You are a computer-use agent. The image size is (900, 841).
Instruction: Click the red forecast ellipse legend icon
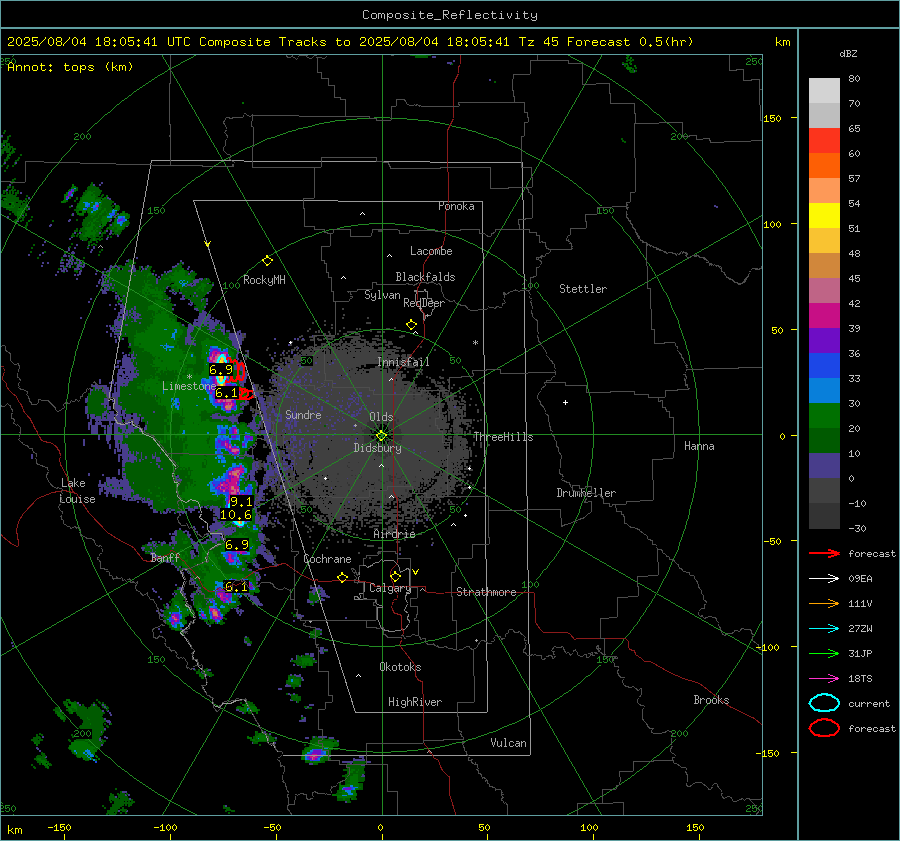[x=824, y=728]
